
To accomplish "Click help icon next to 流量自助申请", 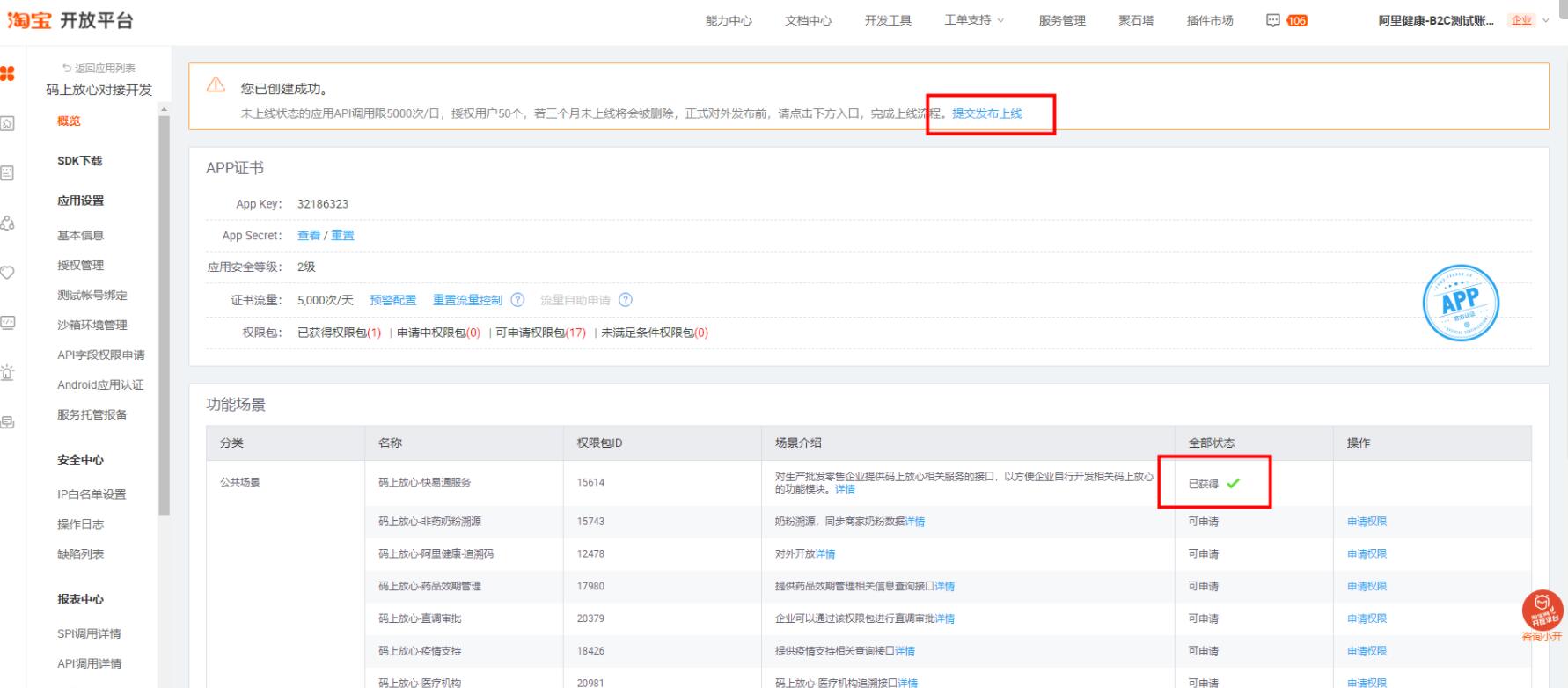I will tap(626, 300).
